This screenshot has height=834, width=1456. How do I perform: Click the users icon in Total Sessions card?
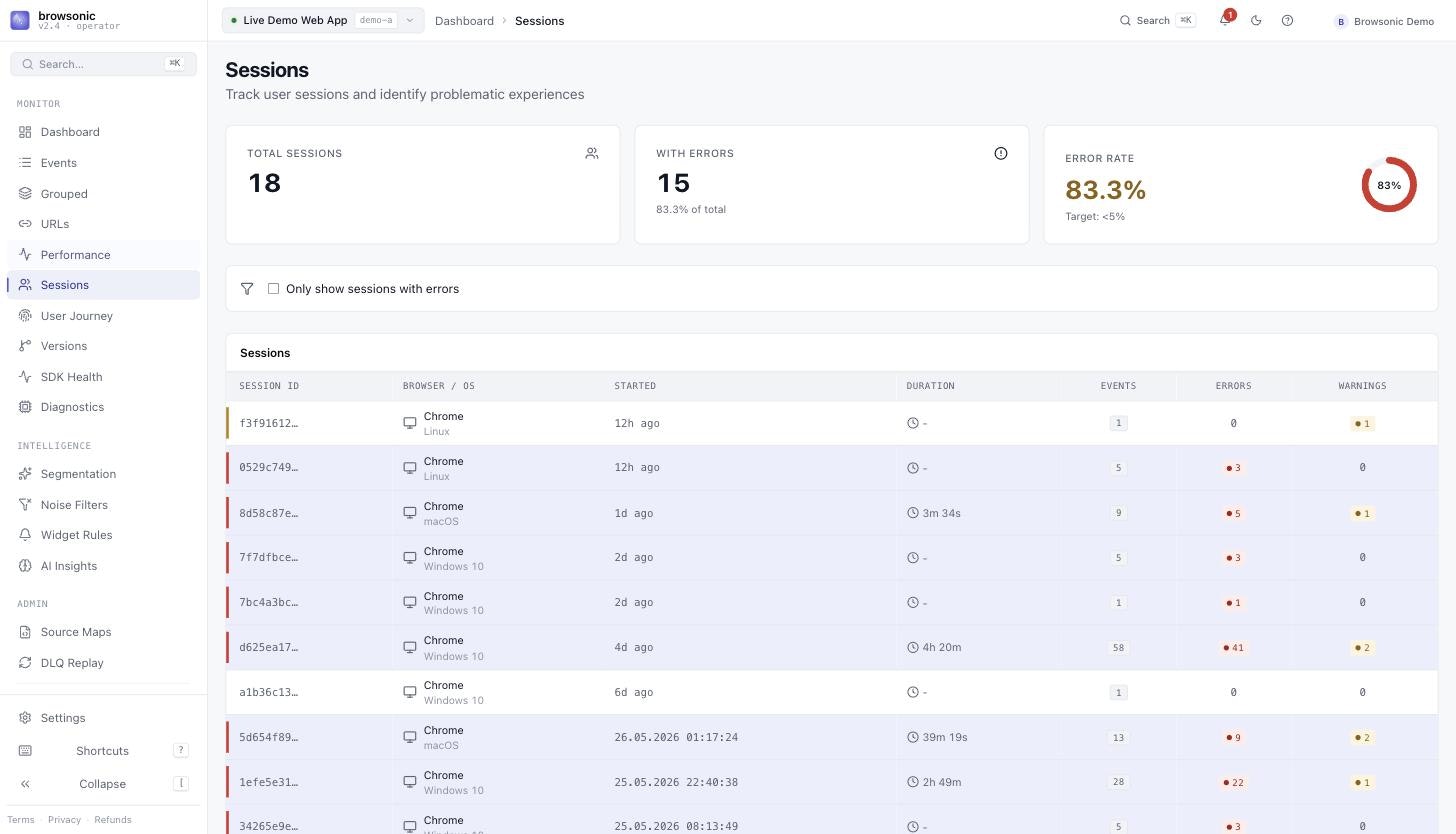(592, 153)
